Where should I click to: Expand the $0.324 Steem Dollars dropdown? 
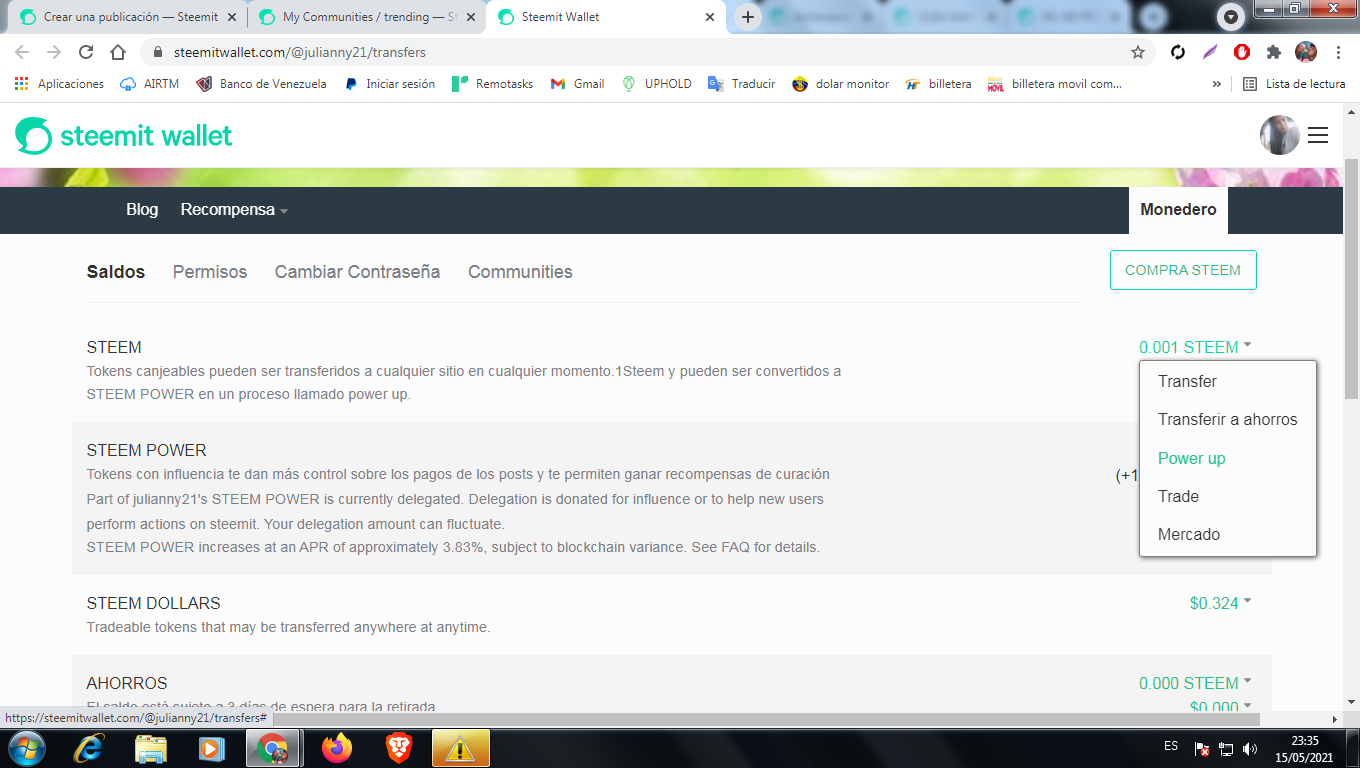pyautogui.click(x=1220, y=603)
